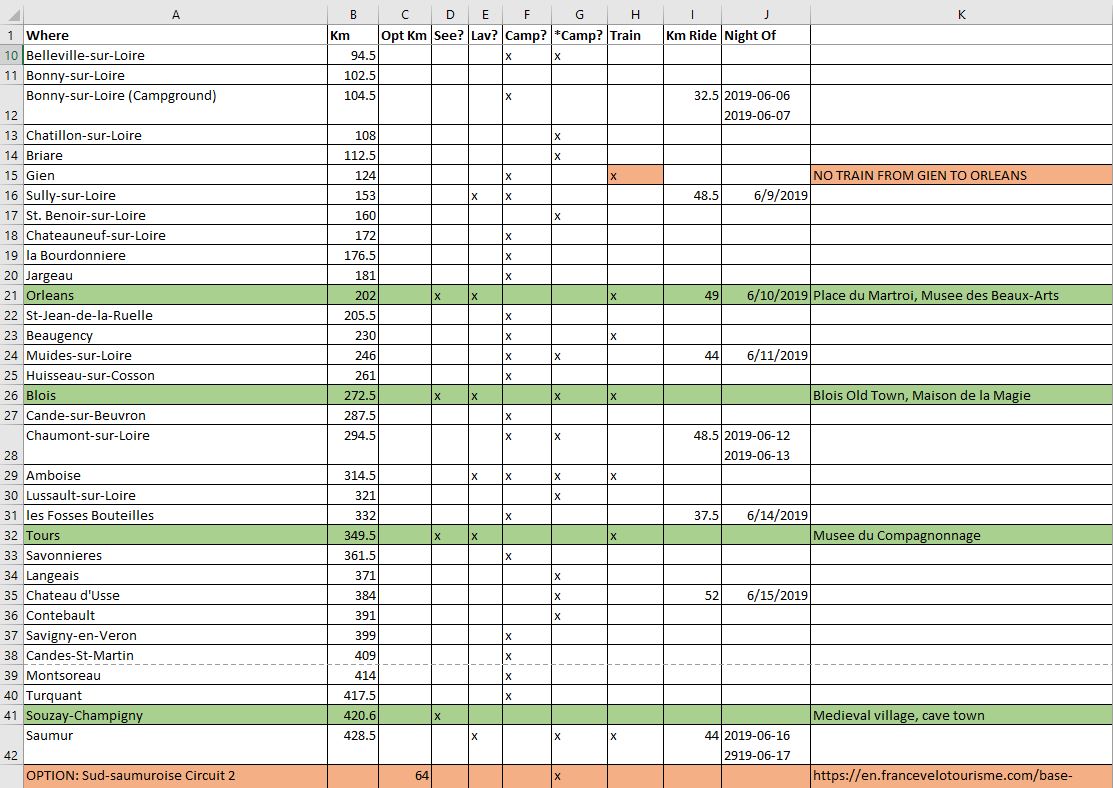Select the column H header
The height and width of the screenshot is (788, 1113).
[x=635, y=14]
